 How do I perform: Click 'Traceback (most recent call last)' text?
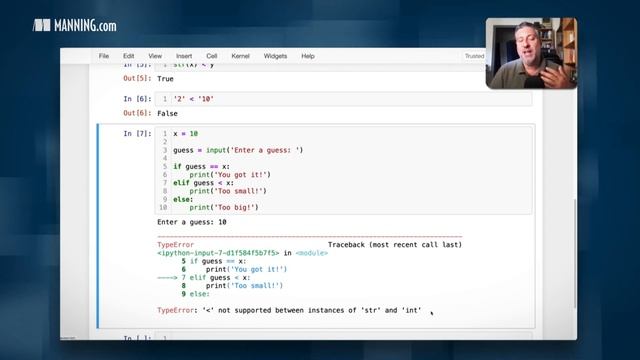click(x=395, y=244)
